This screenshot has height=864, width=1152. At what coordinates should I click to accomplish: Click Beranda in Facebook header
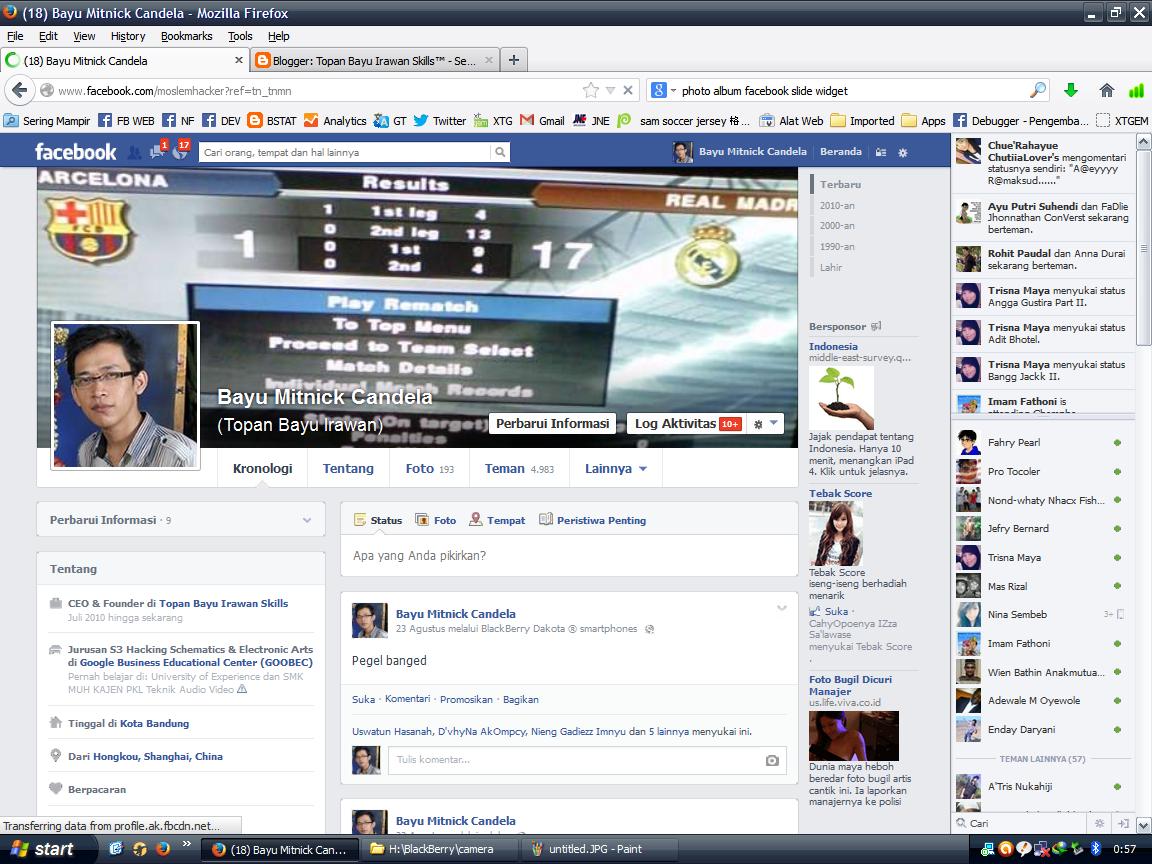(x=840, y=151)
